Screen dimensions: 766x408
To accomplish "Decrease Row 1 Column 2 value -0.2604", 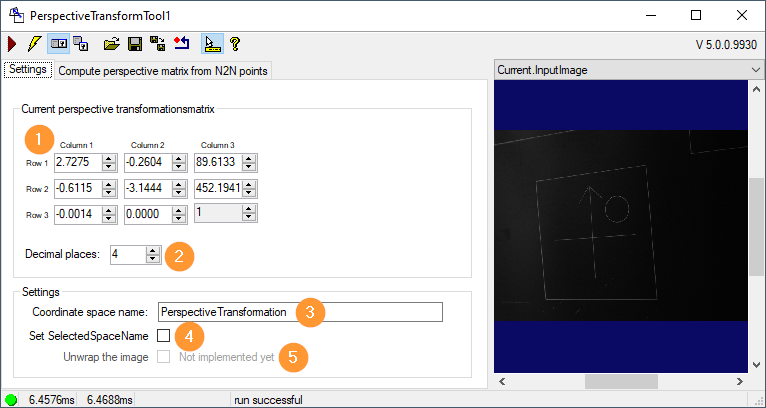I will 179,167.
